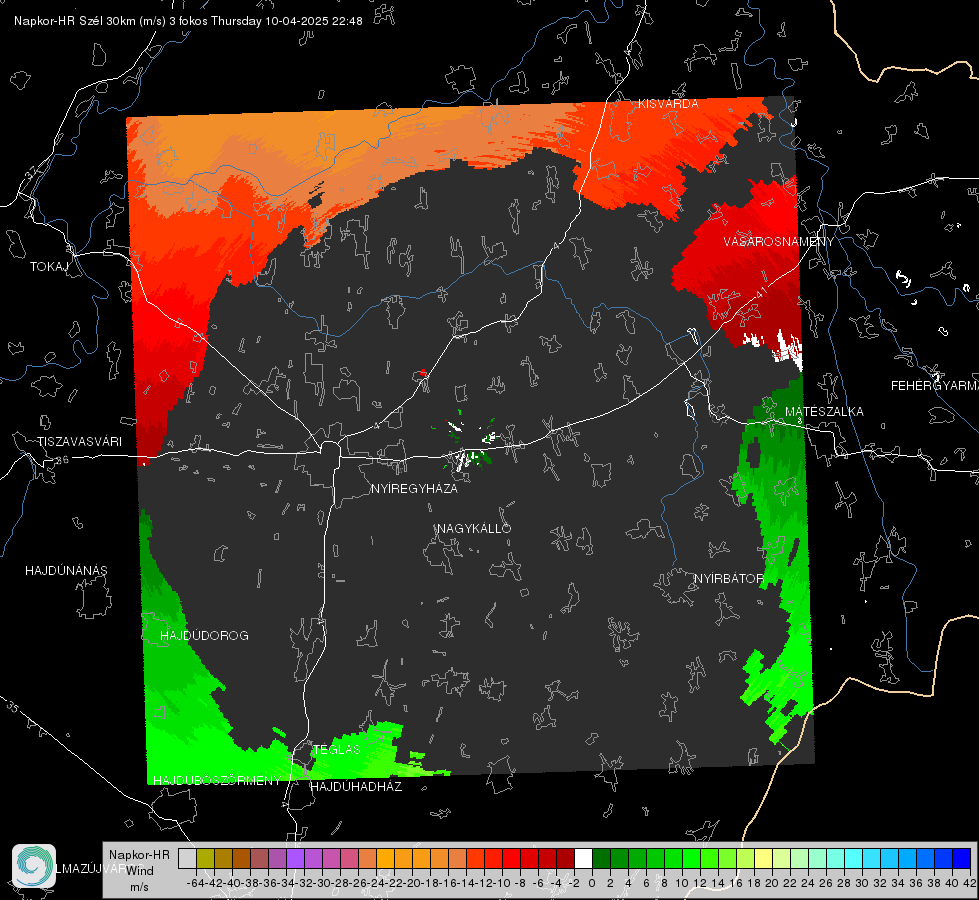This screenshot has height=900, width=979.
Task: Click the HAJDÚDOROG label
Action: pyautogui.click(x=204, y=636)
